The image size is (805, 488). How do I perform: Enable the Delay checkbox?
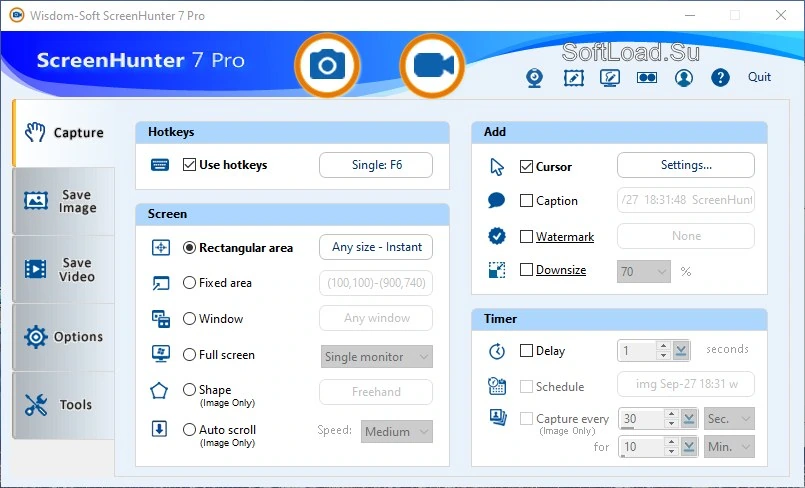click(x=526, y=350)
